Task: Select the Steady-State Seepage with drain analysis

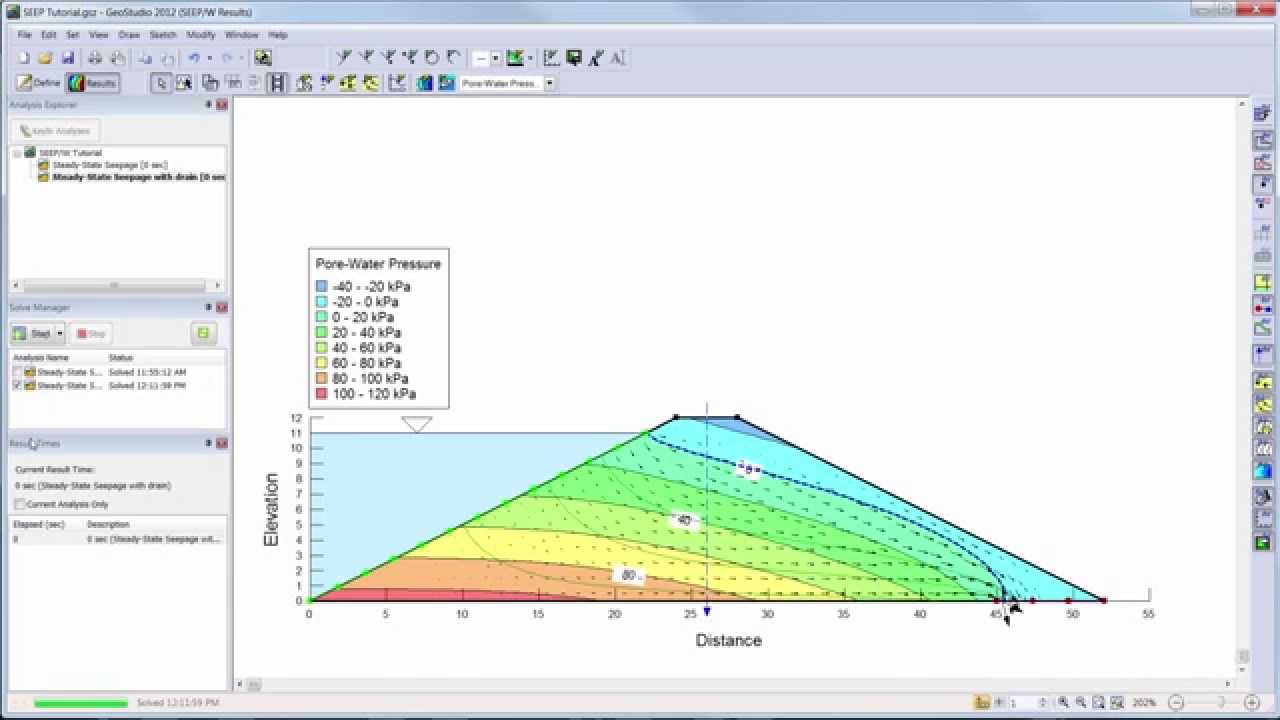Action: tap(138, 177)
